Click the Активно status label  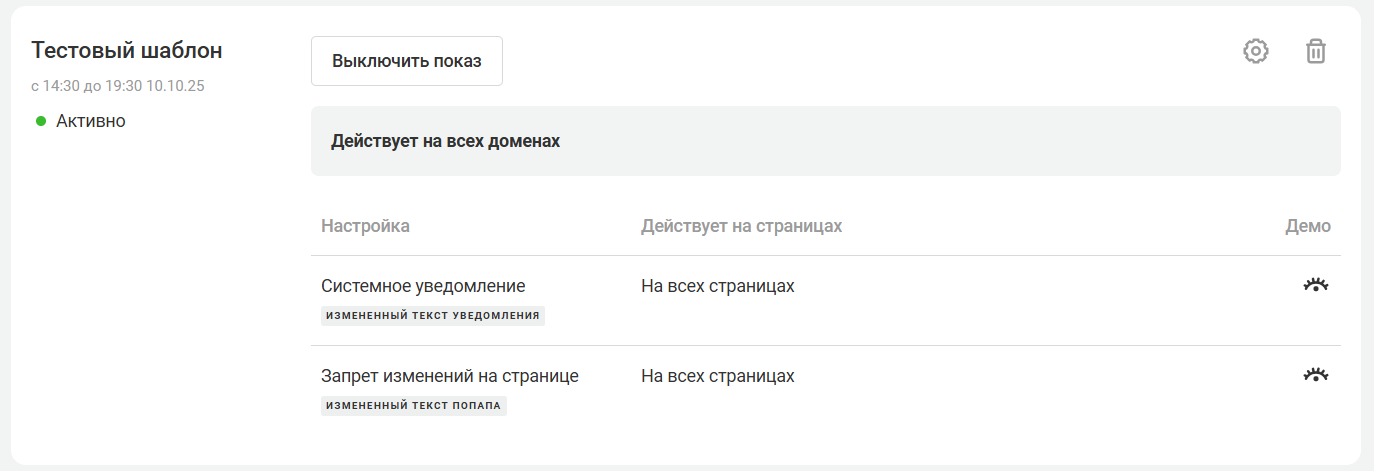pos(91,121)
